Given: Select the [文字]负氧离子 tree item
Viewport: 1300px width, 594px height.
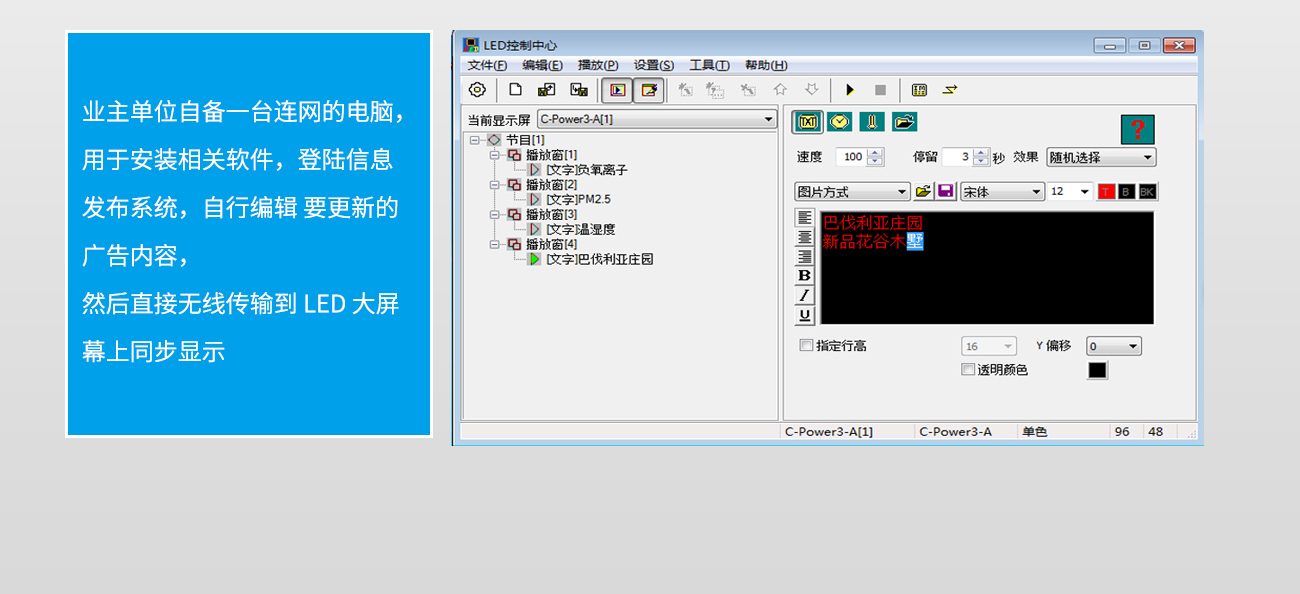Looking at the screenshot, I should [x=586, y=170].
